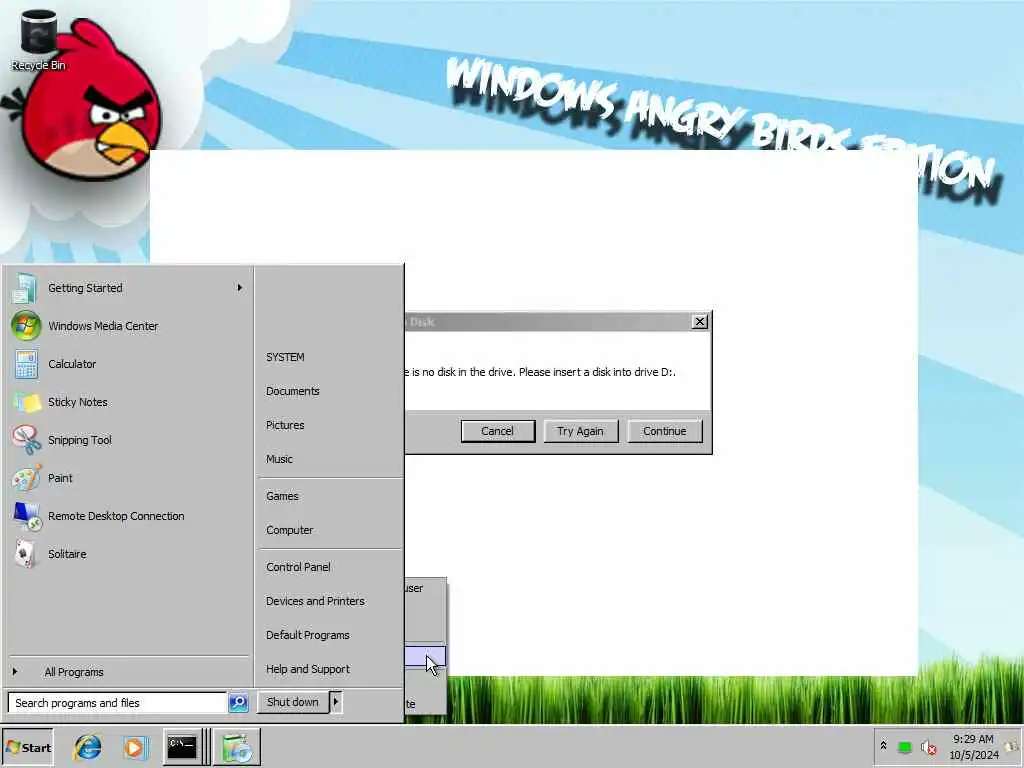Click the green network tray icon

[x=904, y=747]
